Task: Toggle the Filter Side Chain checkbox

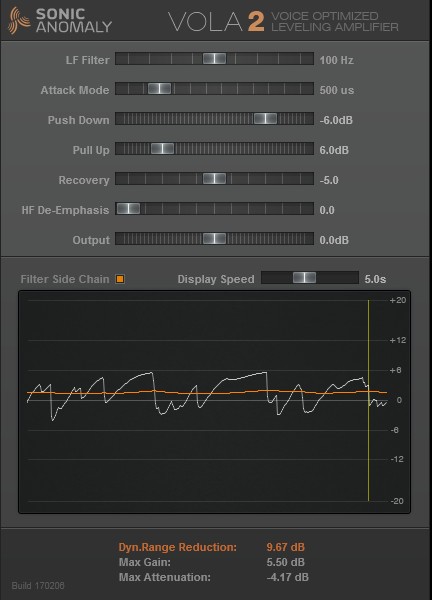Action: (120, 279)
